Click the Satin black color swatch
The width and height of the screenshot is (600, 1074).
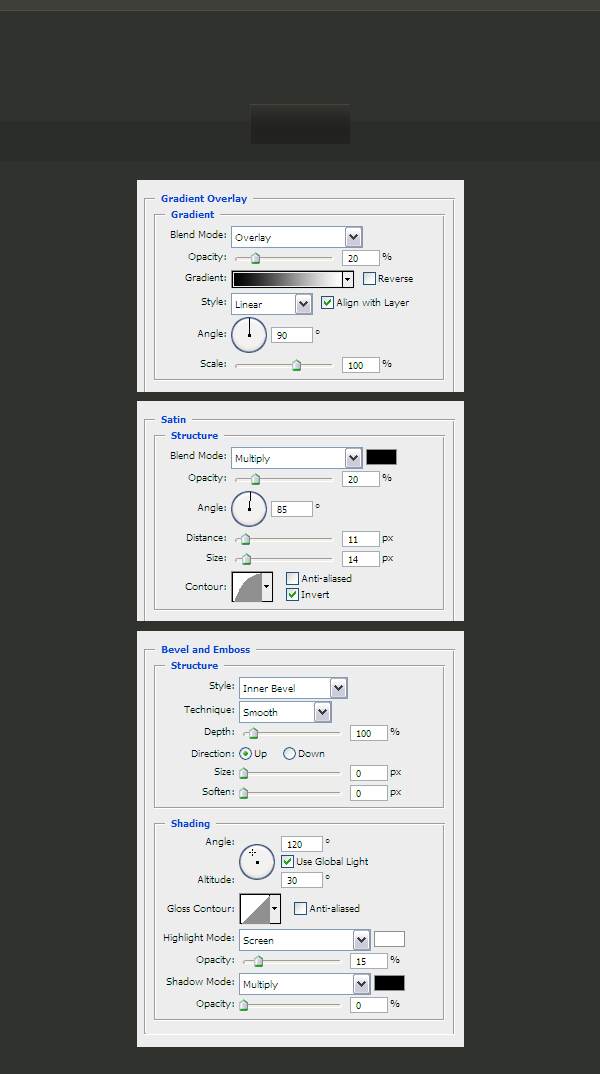point(381,457)
